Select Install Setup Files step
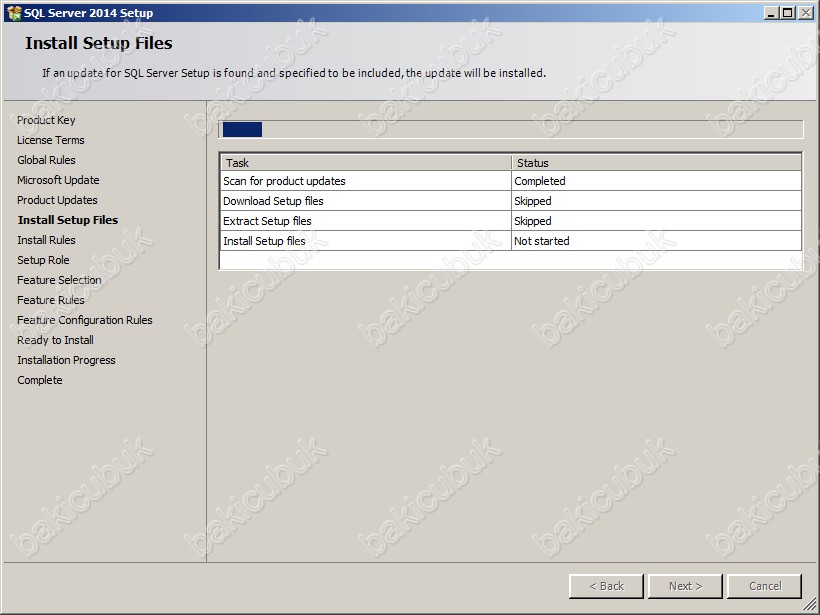The width and height of the screenshot is (820, 615). [68, 220]
